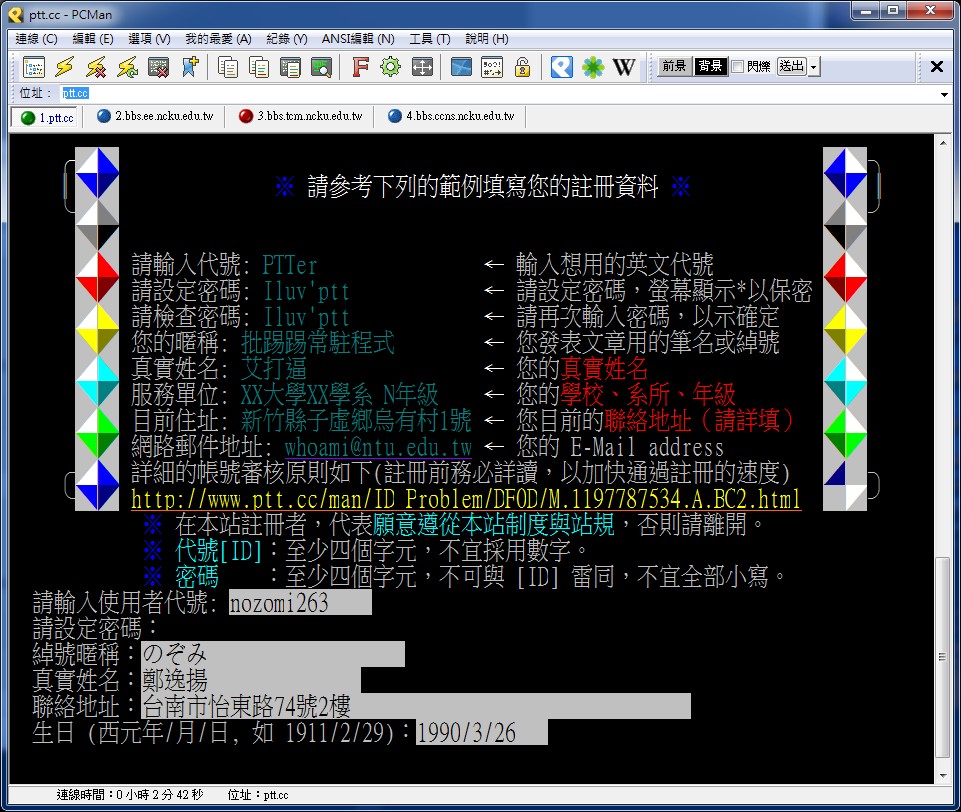Open the site list toolbar icon
The width and height of the screenshot is (961, 812).
[34, 67]
